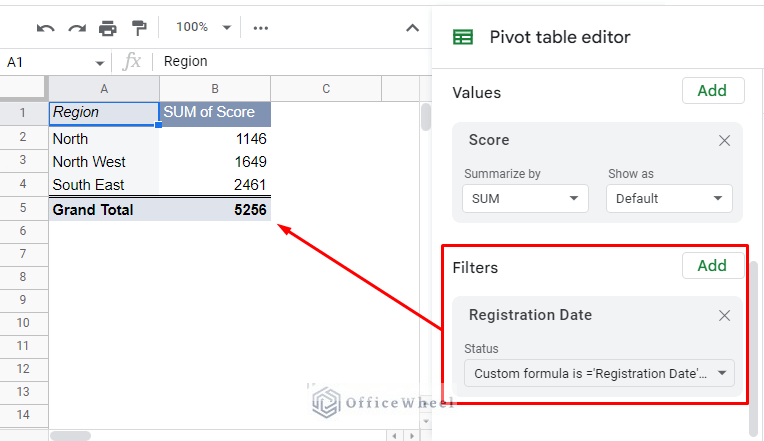
Task: Open the 100% zoom dropdown
Action: 203,28
